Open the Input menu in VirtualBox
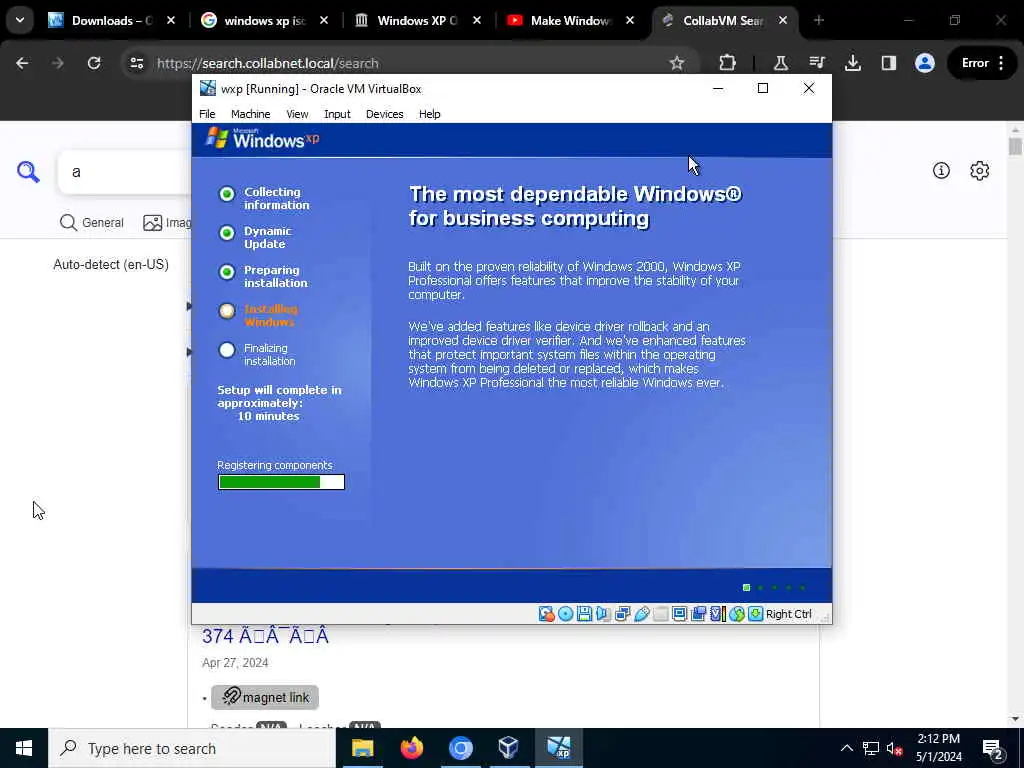Image resolution: width=1024 pixels, height=768 pixels. click(x=337, y=114)
